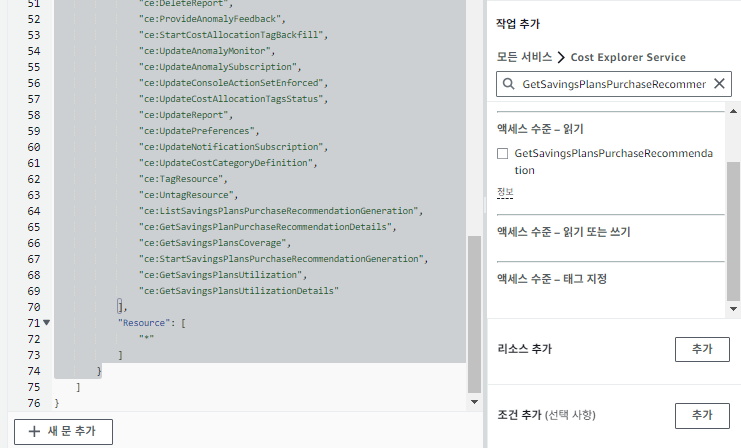Open the 정보 link under the action
Viewport: 741px width, 448px height.
click(505, 192)
